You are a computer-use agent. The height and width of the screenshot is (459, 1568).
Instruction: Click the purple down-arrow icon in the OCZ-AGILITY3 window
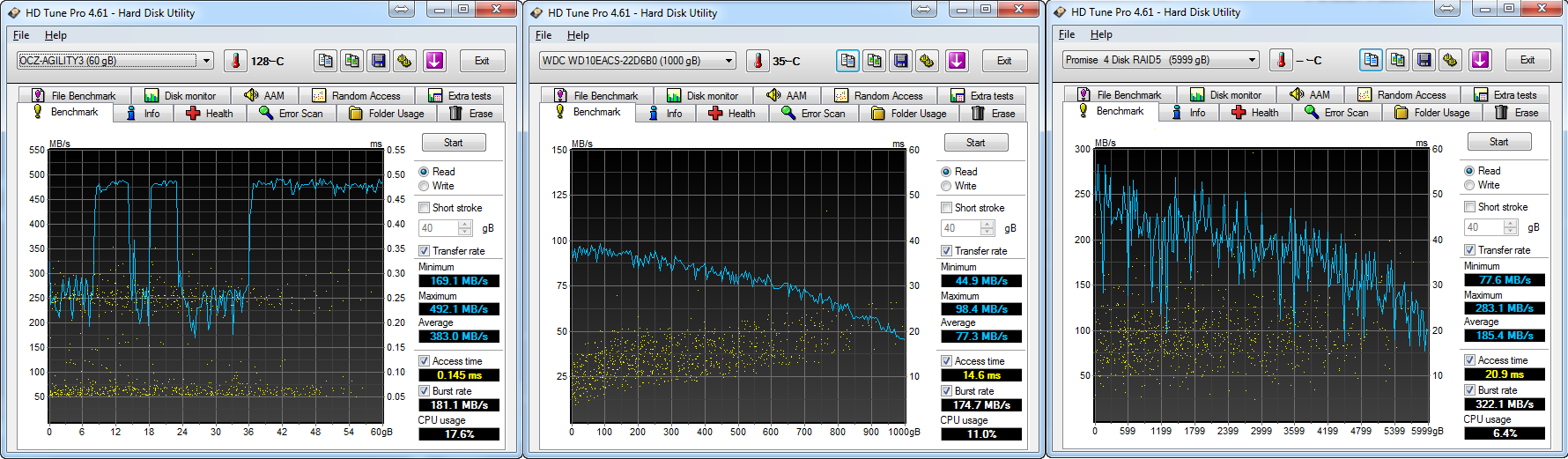434,61
